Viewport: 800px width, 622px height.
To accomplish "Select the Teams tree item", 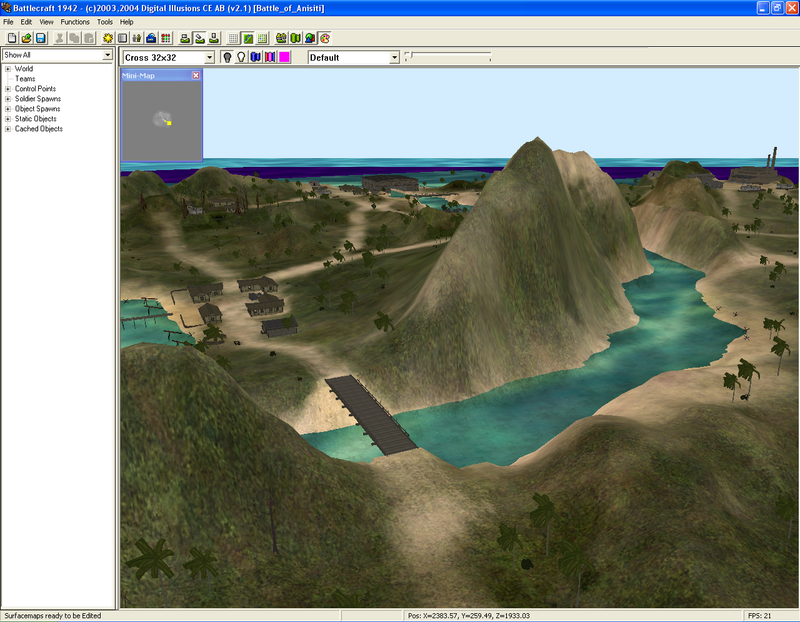I will click(25, 79).
